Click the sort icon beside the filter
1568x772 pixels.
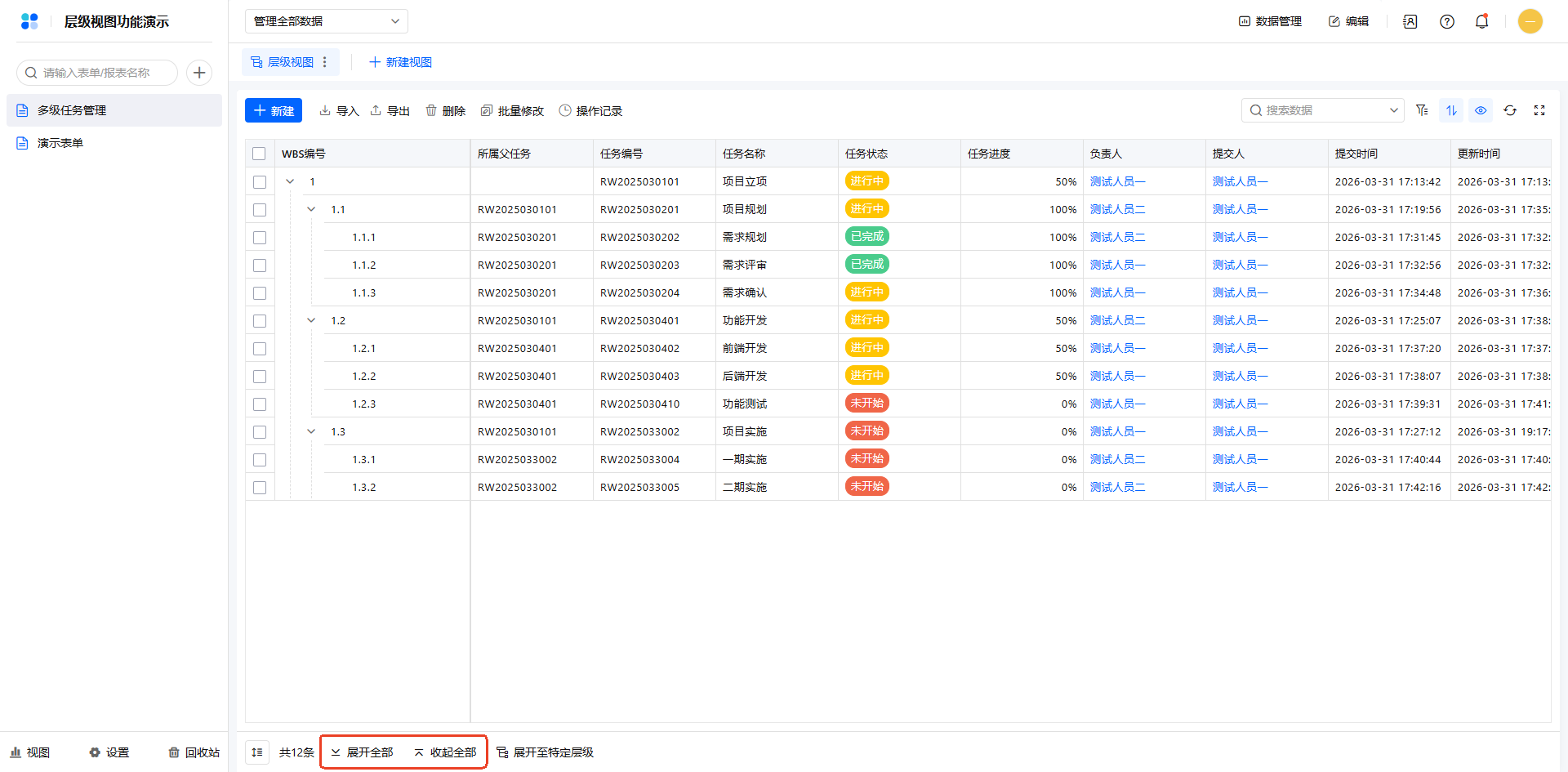tap(1451, 110)
